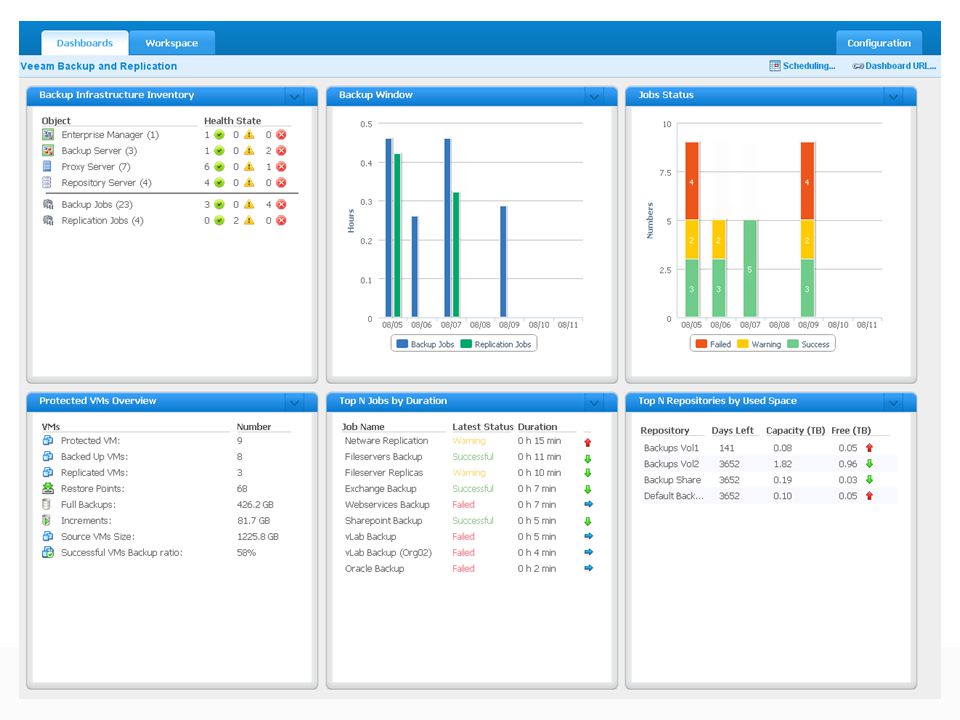The width and height of the screenshot is (960, 720).
Task: Toggle the Warning legend swatch
Action: pos(743,344)
